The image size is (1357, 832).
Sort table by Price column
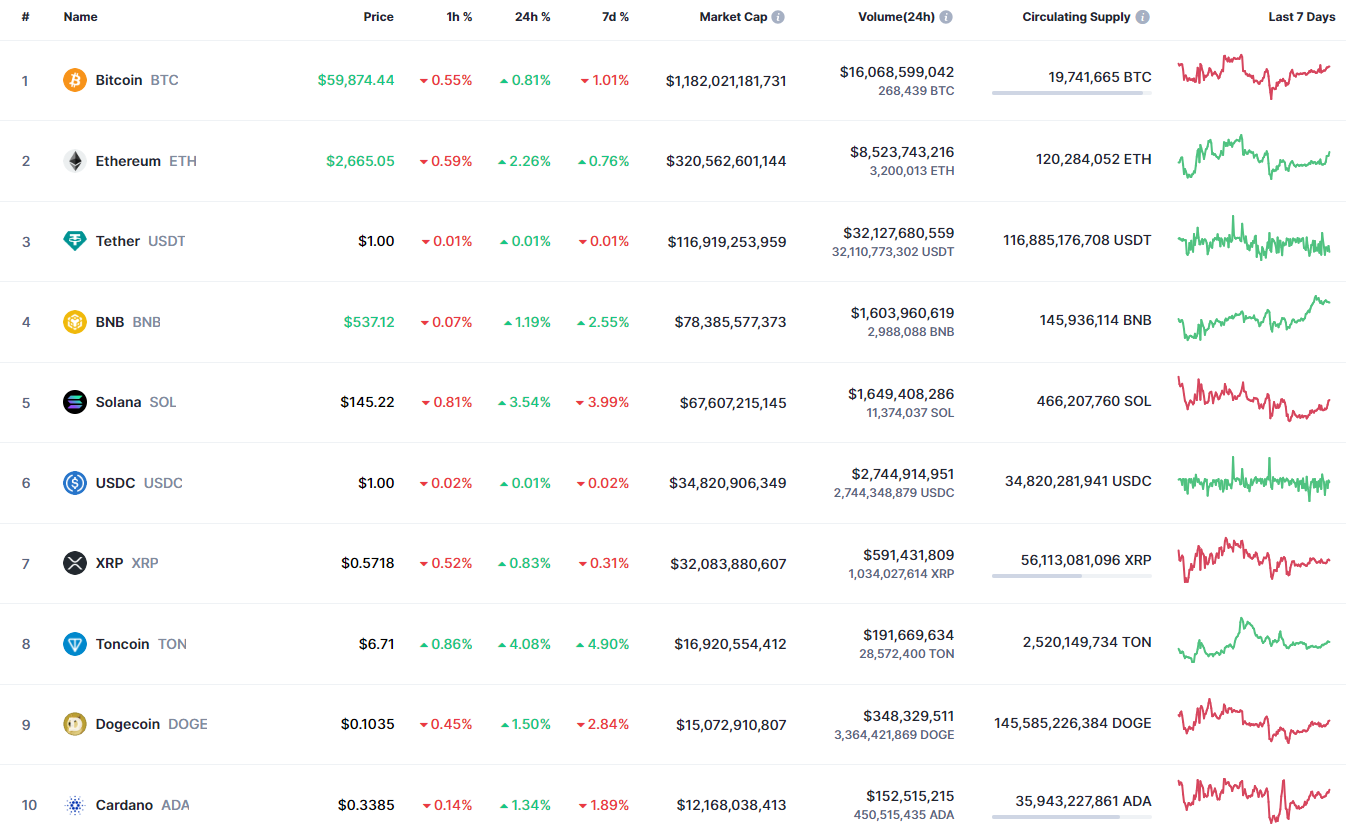(x=379, y=17)
